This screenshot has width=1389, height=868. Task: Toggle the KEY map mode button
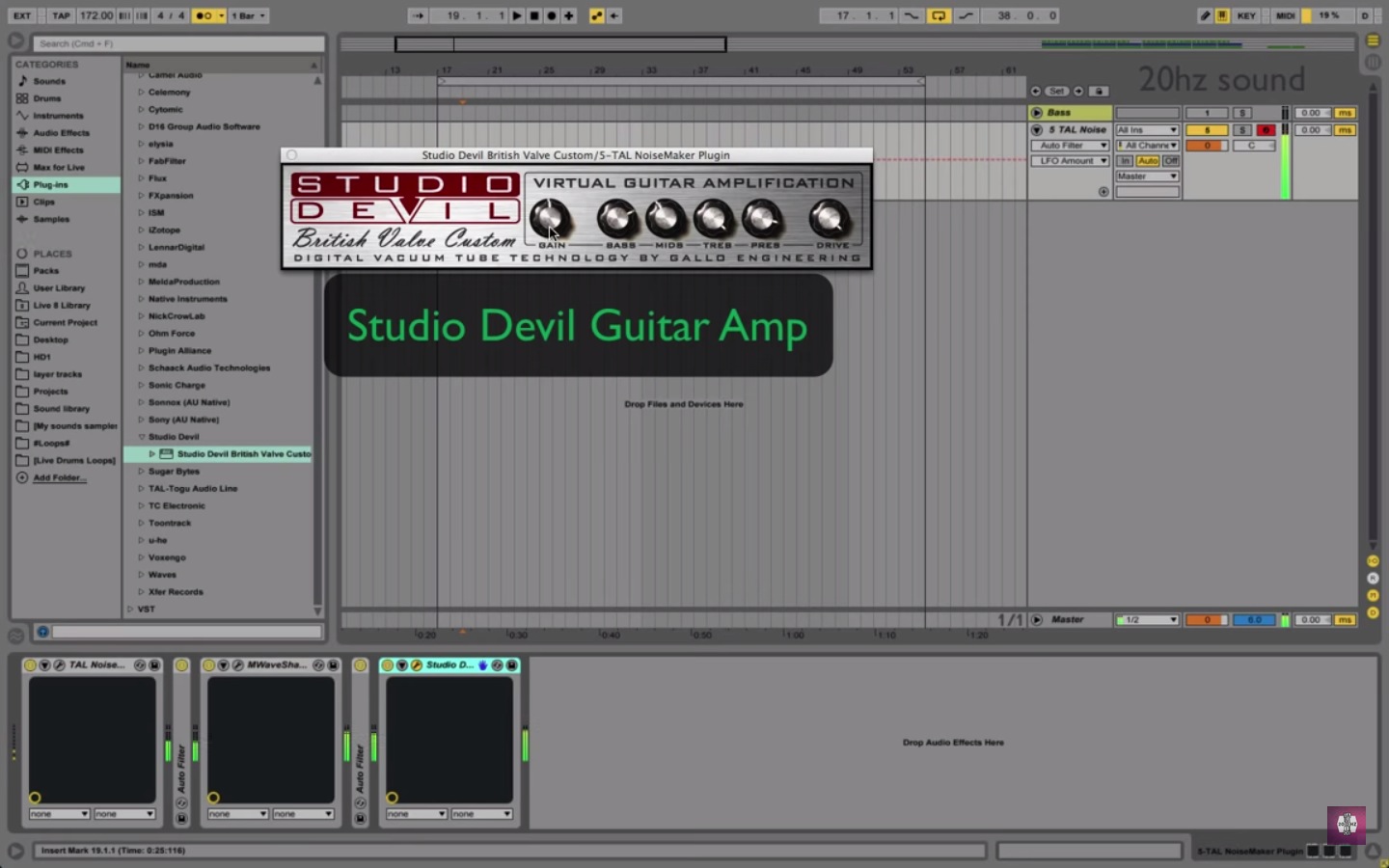coord(1246,15)
